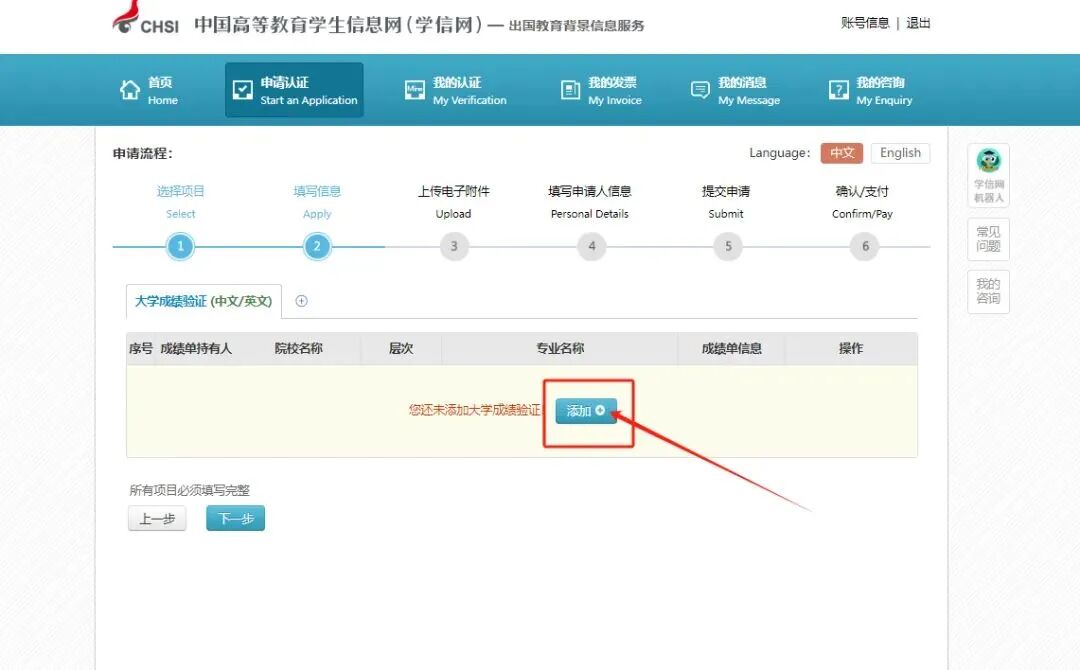Click the 院校名称 column header
This screenshot has width=1080, height=670.
298,348
